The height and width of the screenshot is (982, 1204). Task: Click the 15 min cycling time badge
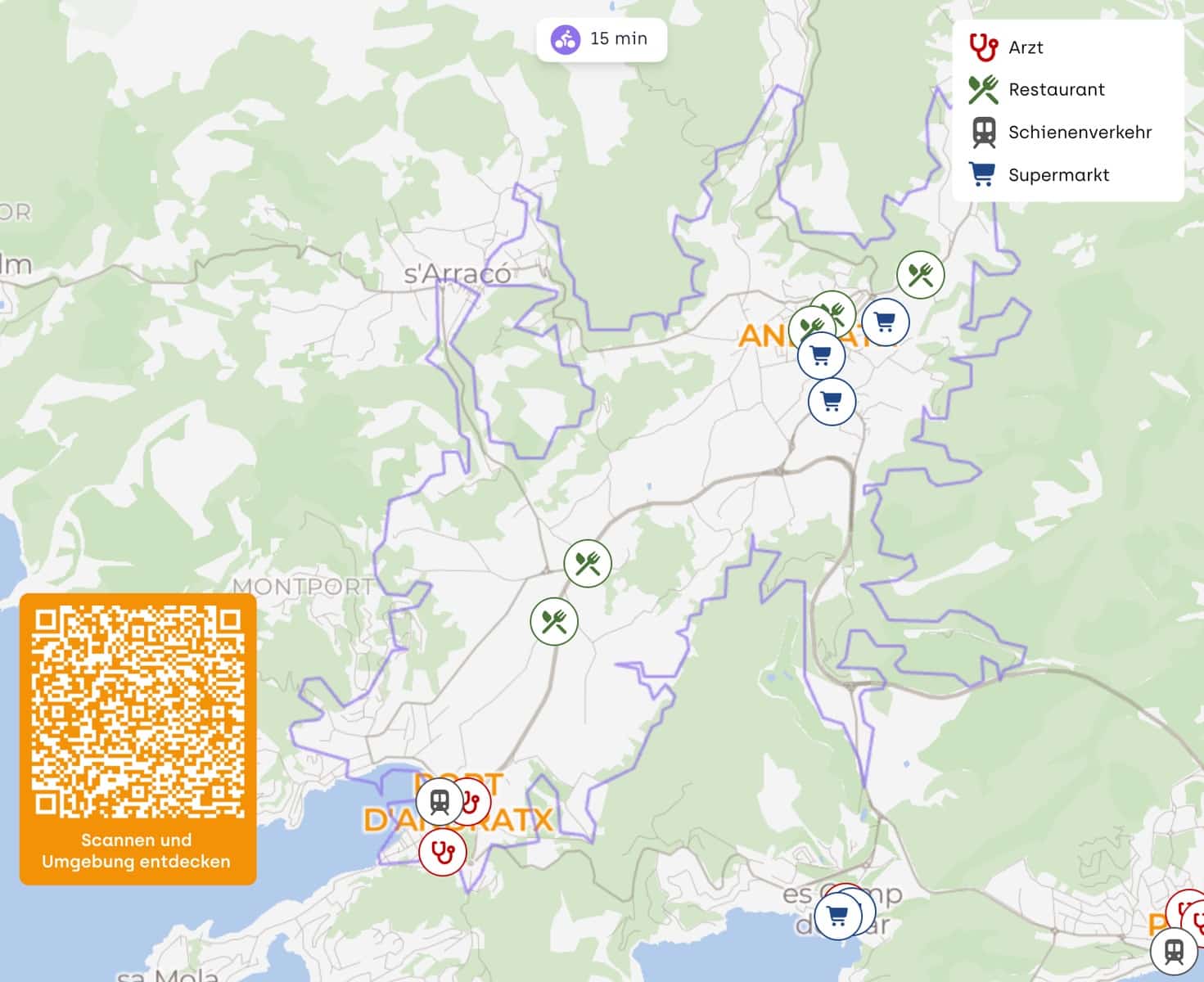coord(602,38)
